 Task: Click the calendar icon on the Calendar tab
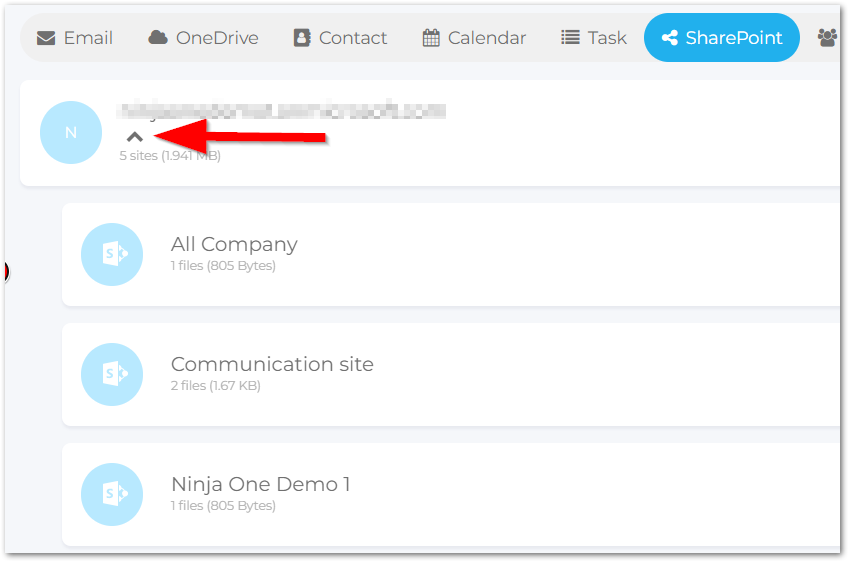tap(431, 38)
